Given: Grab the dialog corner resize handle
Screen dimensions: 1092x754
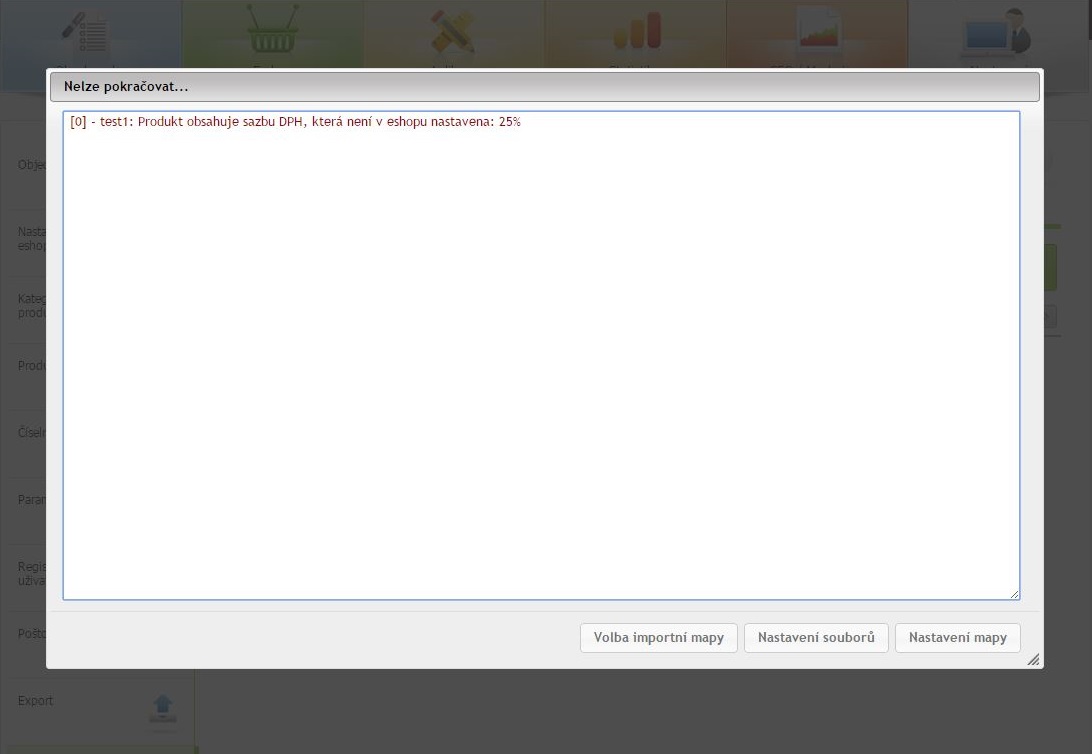Looking at the screenshot, I should [x=1034, y=659].
